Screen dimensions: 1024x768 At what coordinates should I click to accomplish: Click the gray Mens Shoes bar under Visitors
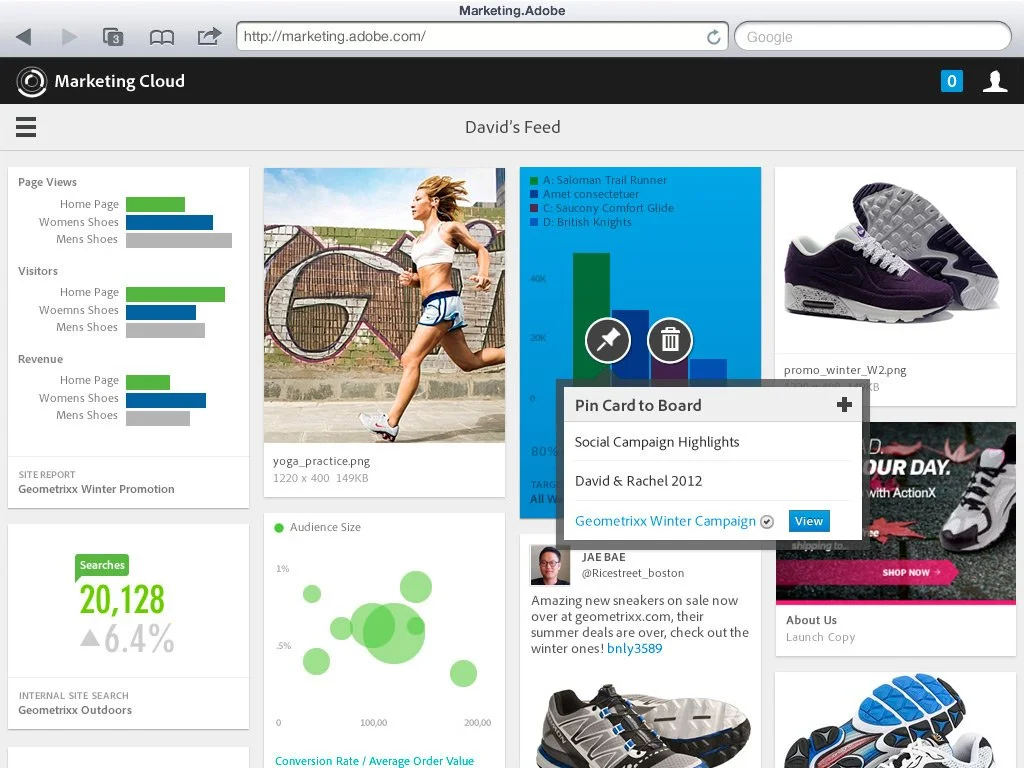tap(165, 330)
